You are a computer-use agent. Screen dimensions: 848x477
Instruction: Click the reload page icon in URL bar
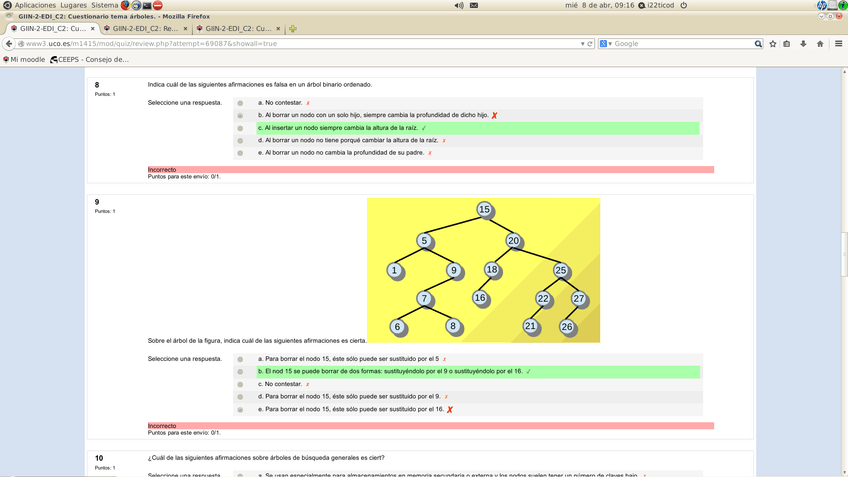[590, 44]
